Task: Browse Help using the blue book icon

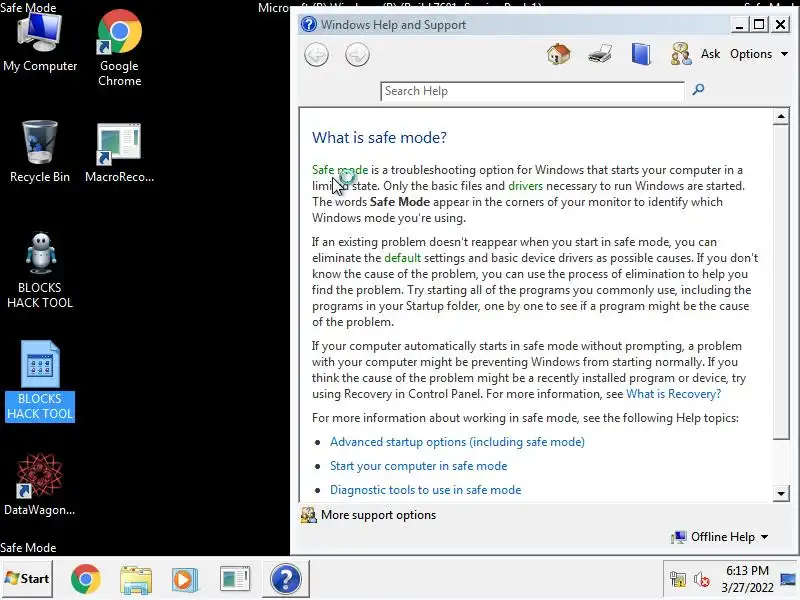Action: [x=641, y=54]
